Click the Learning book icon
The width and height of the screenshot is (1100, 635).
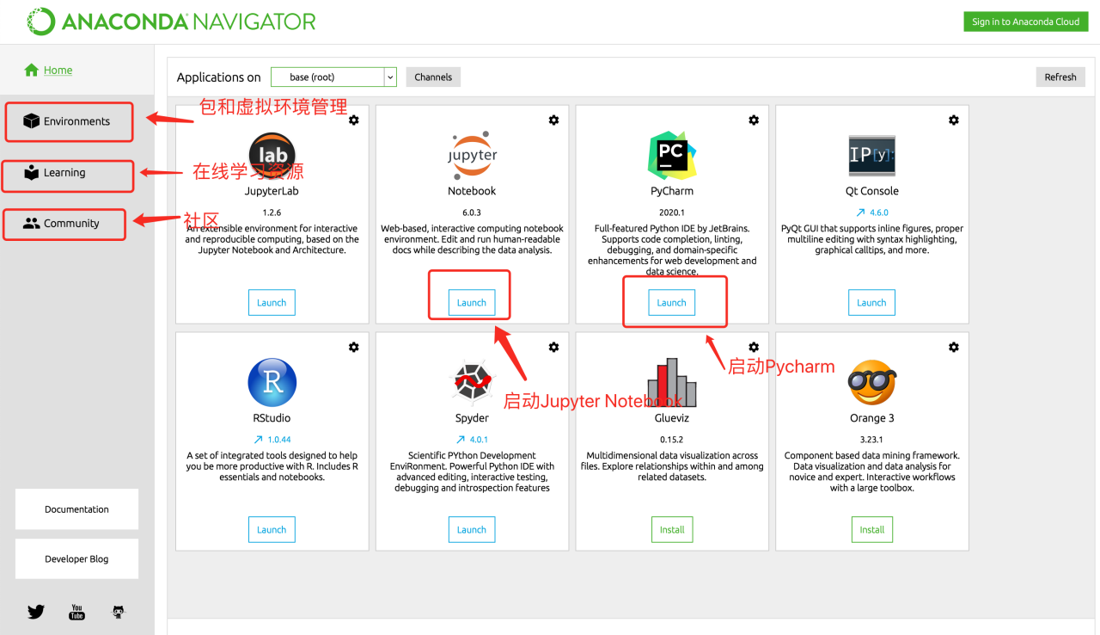32,172
